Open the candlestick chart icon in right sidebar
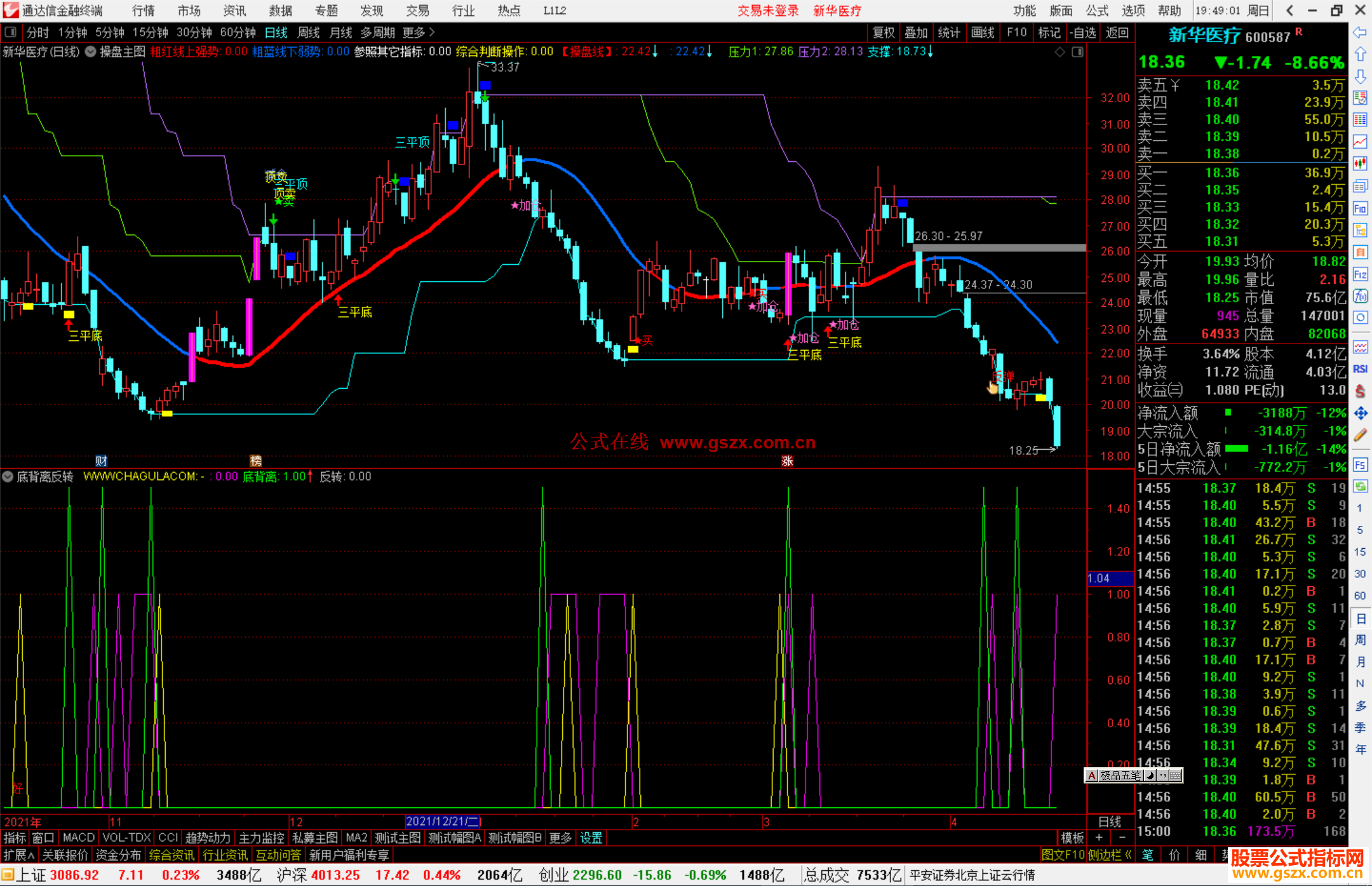 (1360, 164)
